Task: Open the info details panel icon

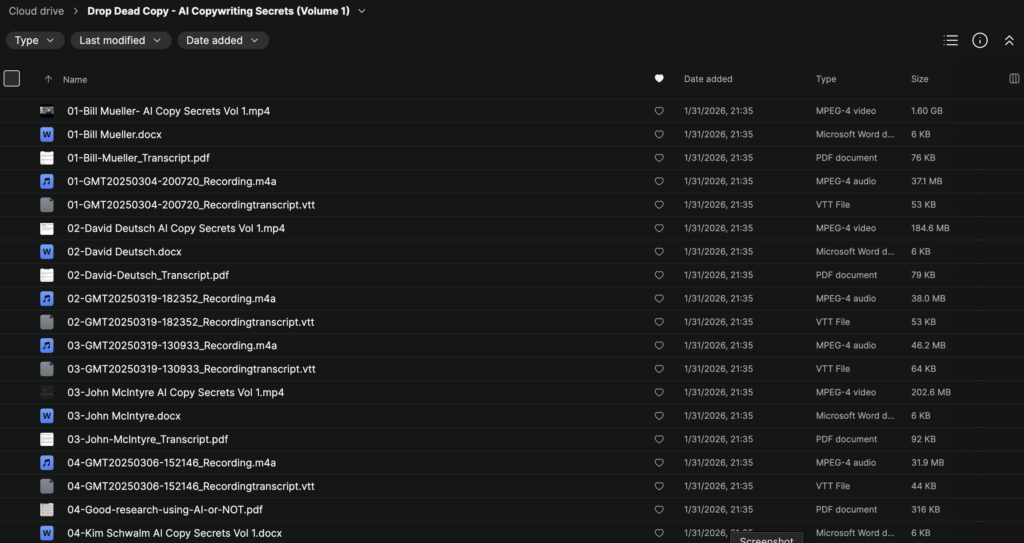Action: point(980,40)
